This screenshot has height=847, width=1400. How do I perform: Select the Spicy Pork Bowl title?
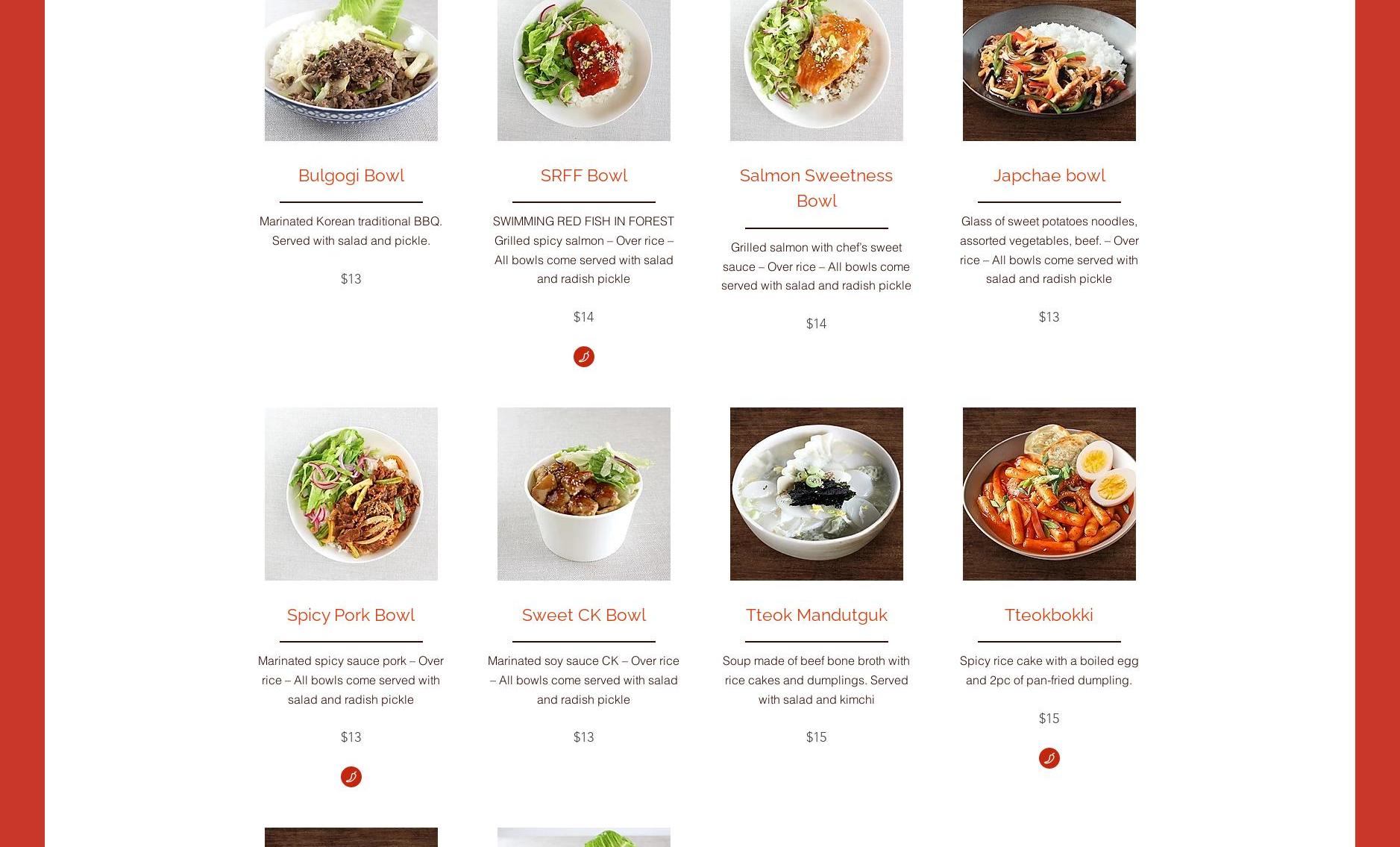click(351, 615)
